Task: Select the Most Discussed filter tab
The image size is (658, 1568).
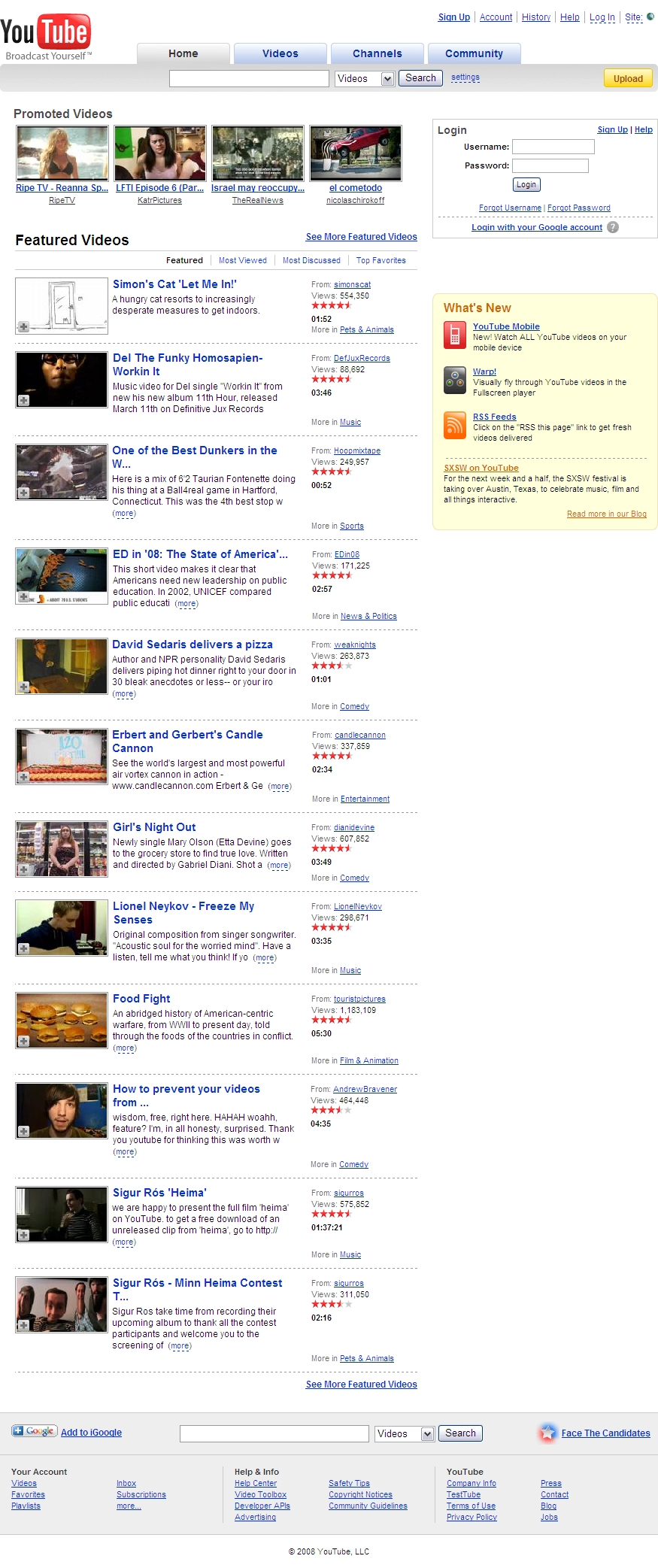Action: click(x=311, y=260)
